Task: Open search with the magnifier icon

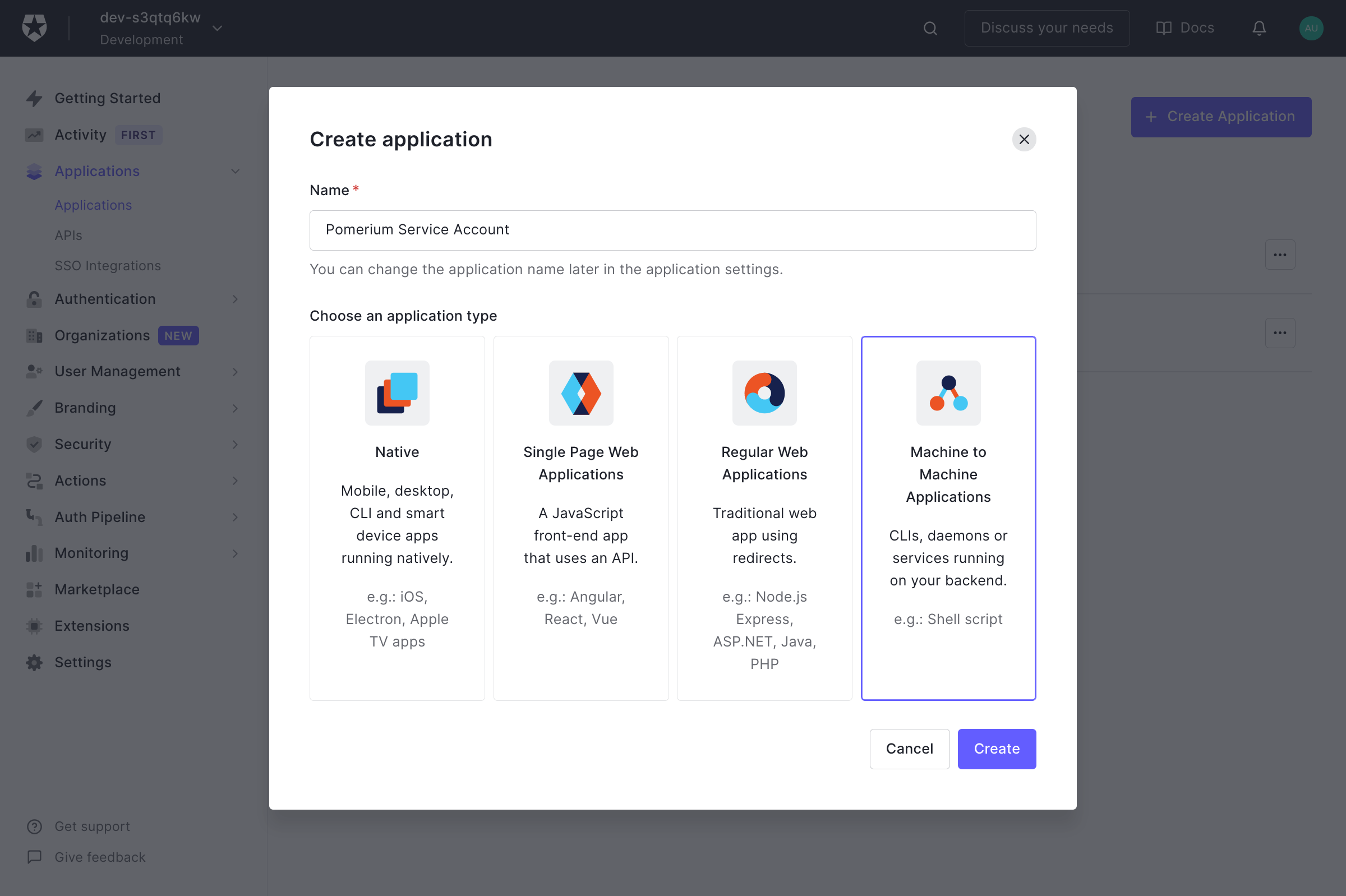Action: pos(930,27)
